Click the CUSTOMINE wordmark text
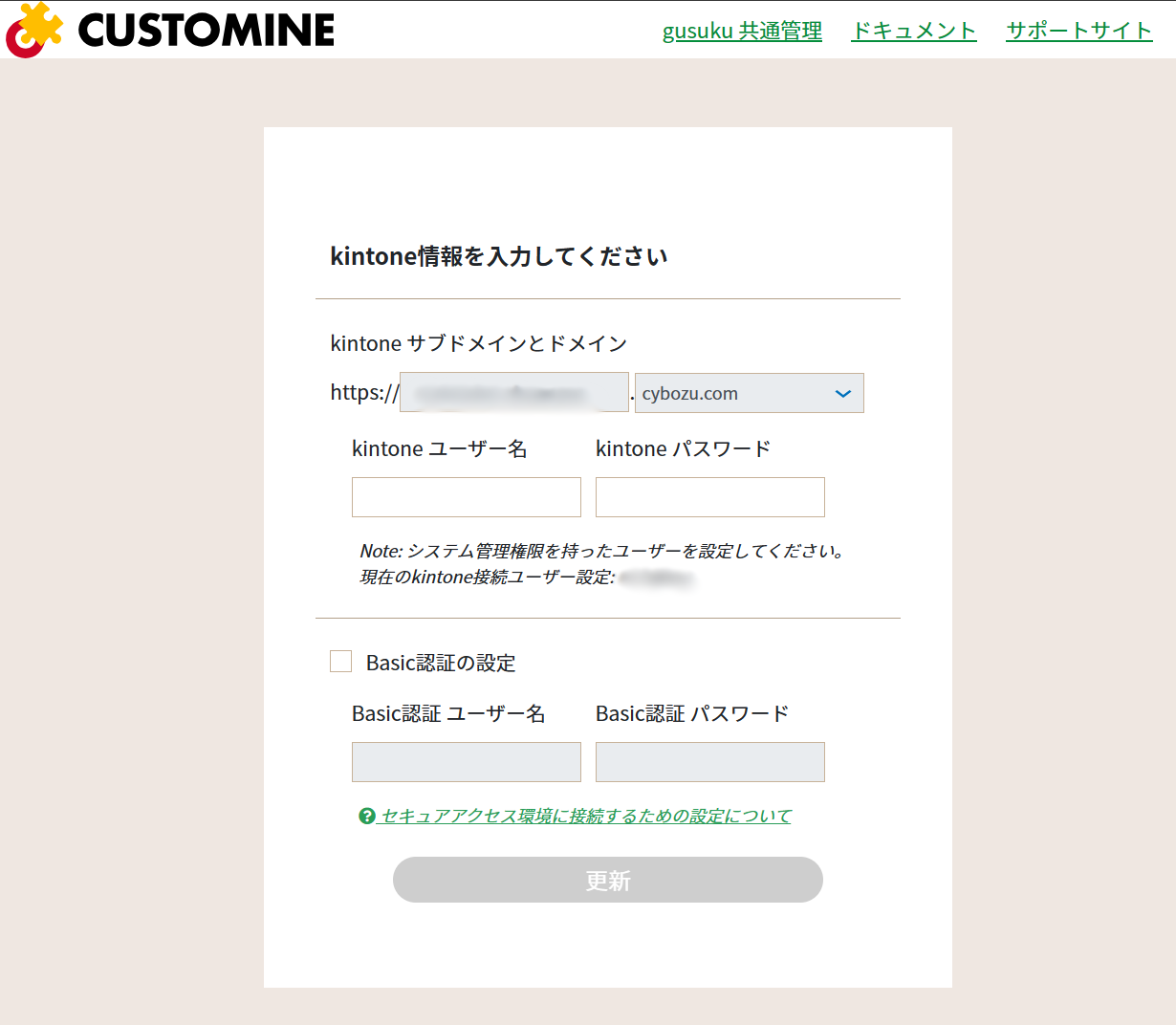This screenshot has width=1176, height=1025. pyautogui.click(x=207, y=30)
